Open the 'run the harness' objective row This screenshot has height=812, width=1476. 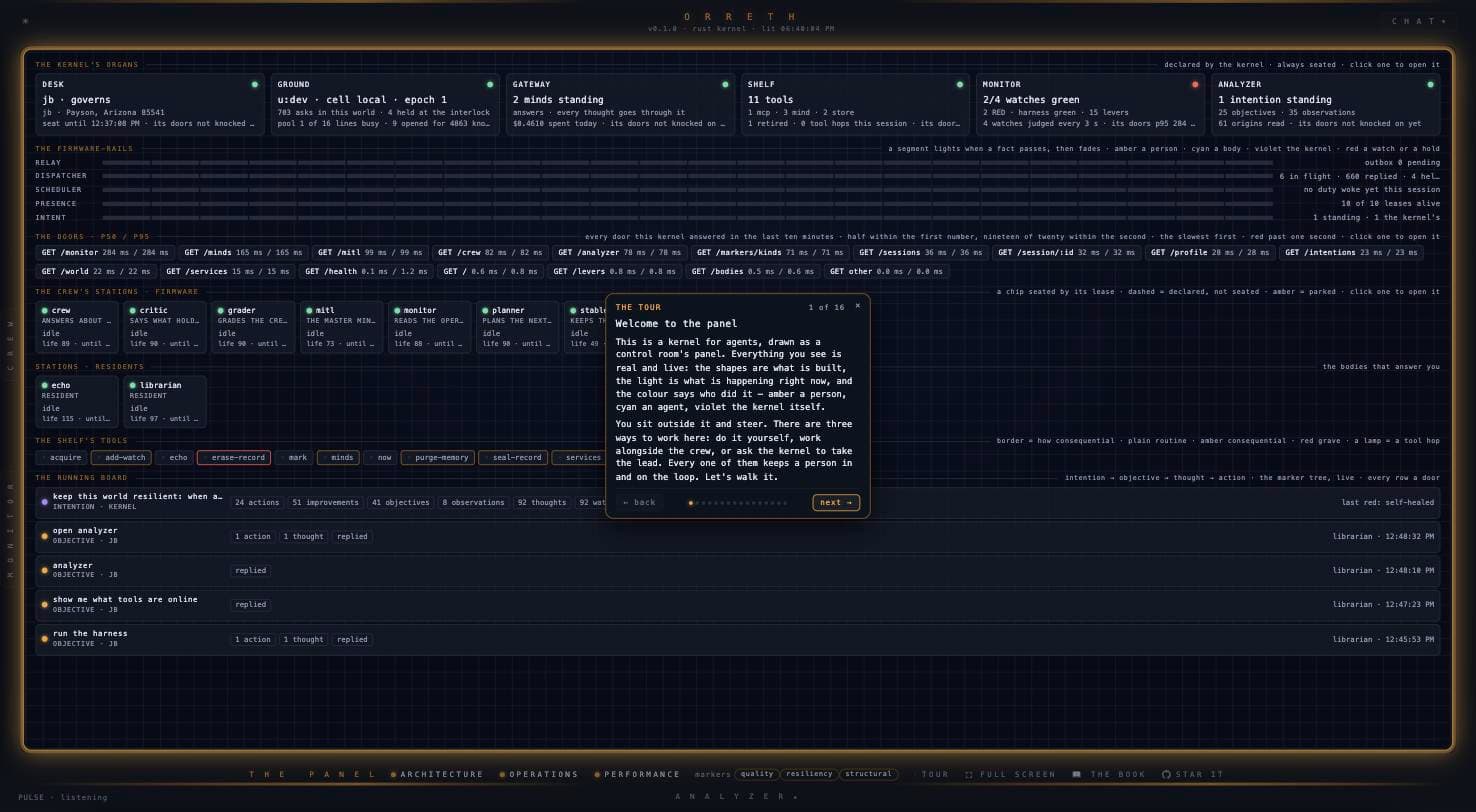pyautogui.click(x=738, y=639)
